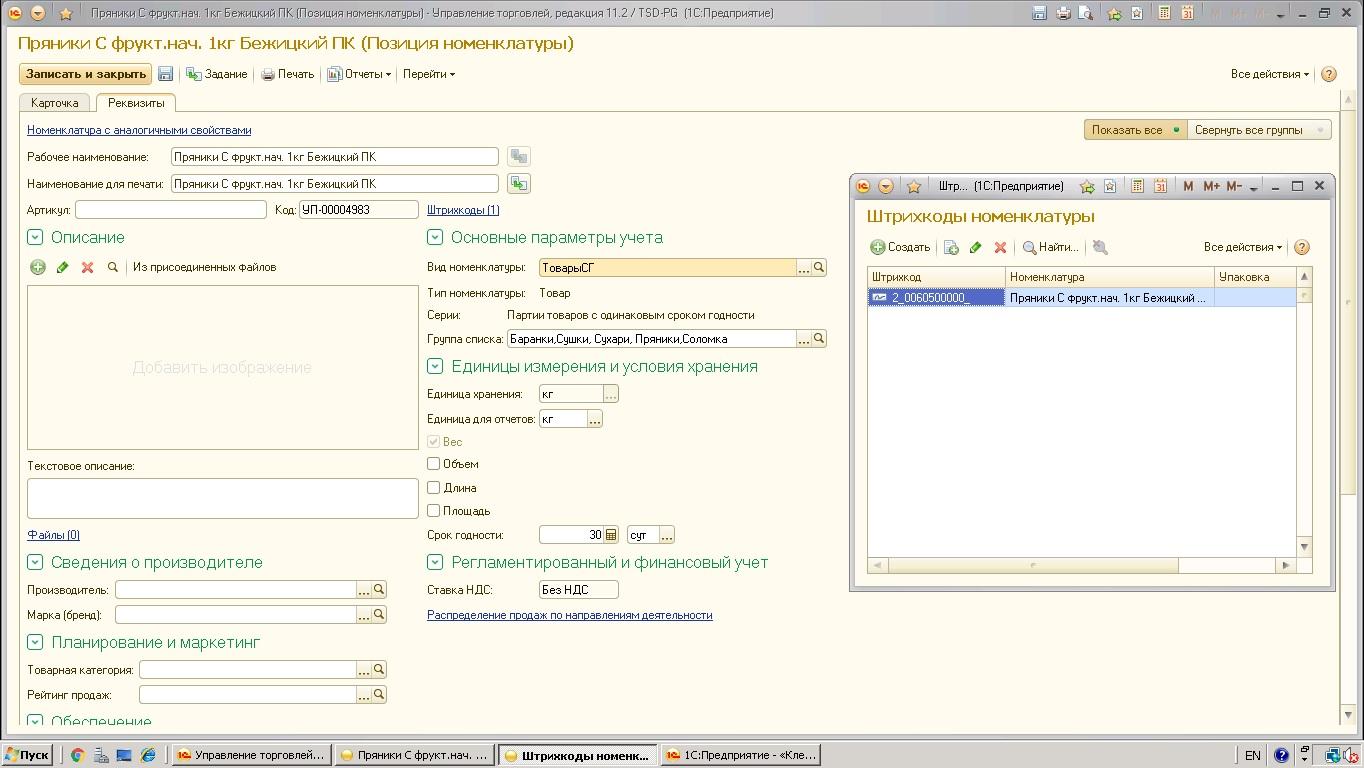Click the Вес checkbox

pyautogui.click(x=433, y=441)
